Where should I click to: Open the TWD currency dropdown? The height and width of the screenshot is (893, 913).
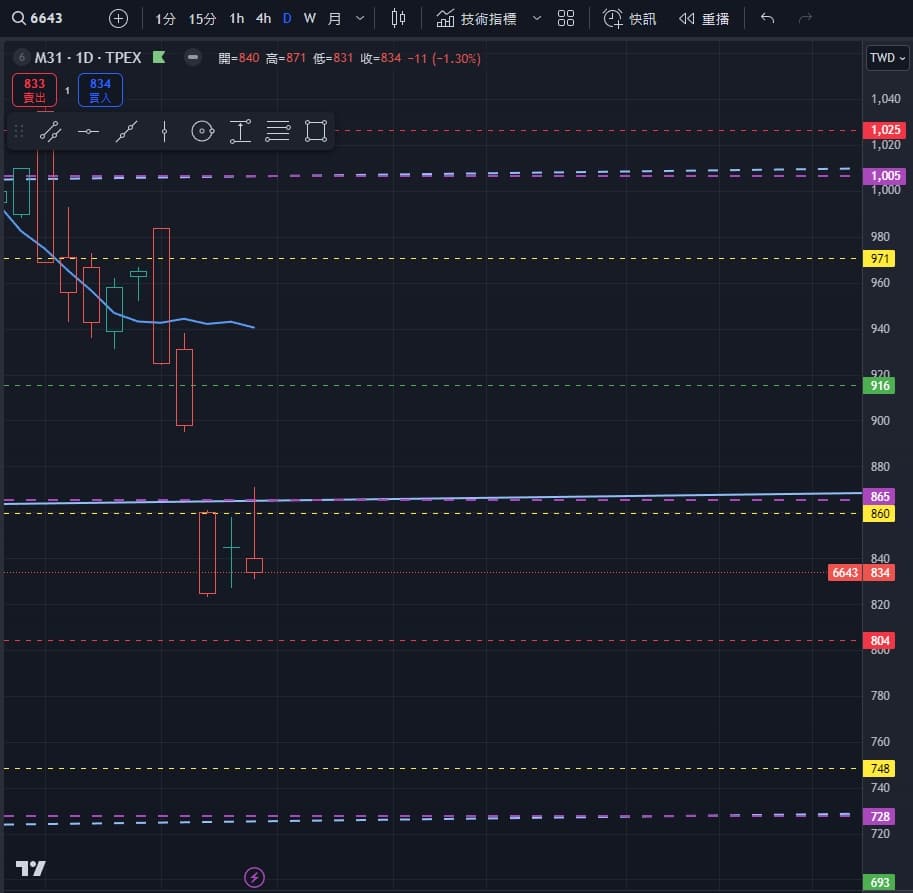[887, 58]
